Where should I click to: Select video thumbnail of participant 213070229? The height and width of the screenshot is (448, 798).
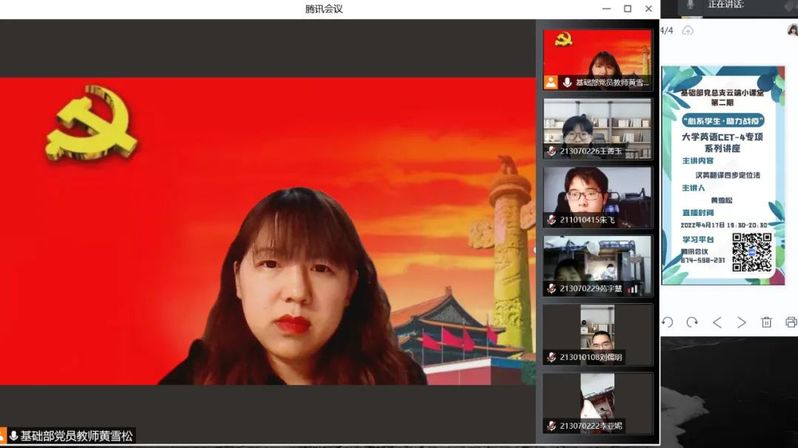pyautogui.click(x=597, y=266)
